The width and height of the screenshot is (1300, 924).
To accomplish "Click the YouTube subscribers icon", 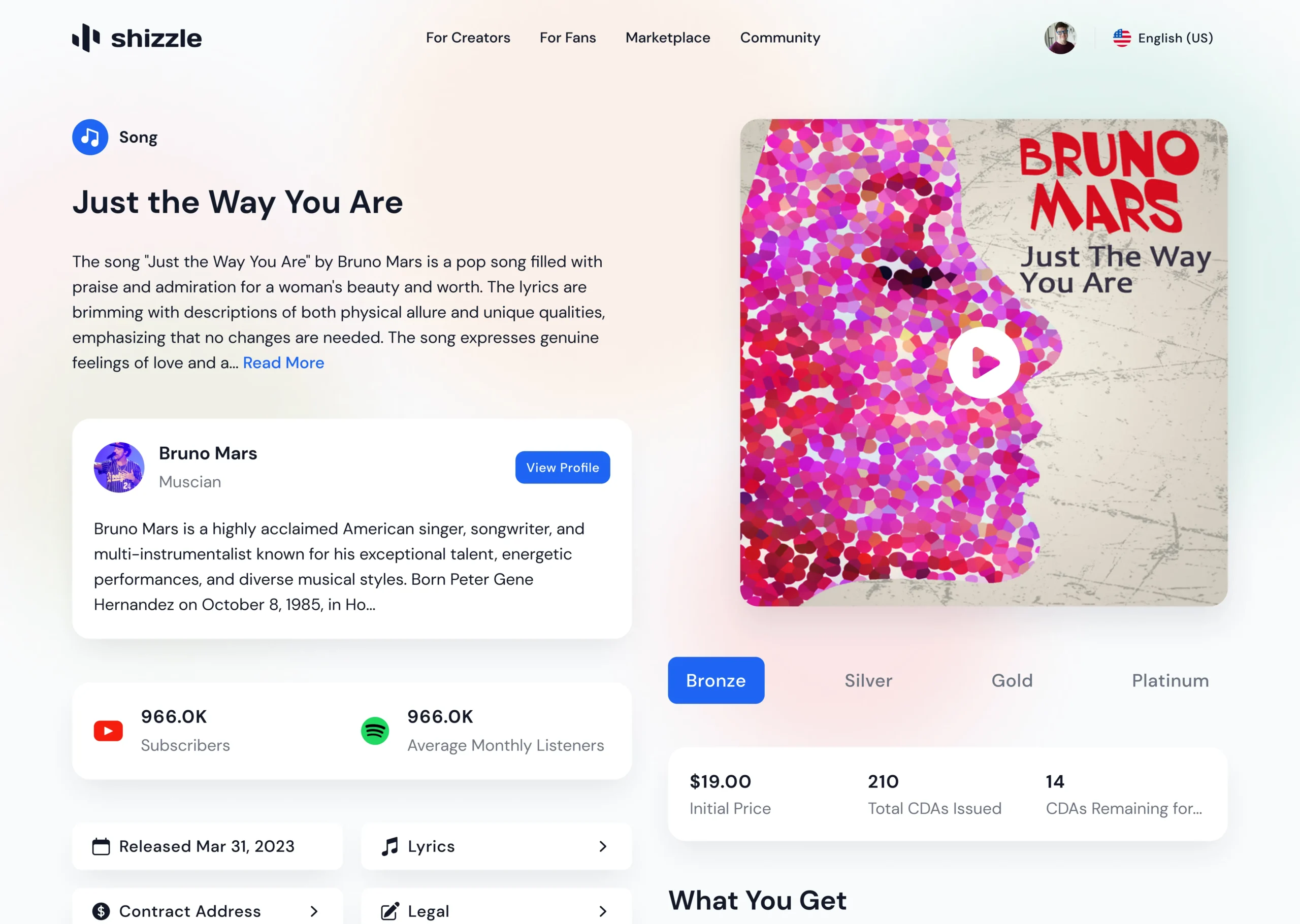I will click(x=108, y=731).
